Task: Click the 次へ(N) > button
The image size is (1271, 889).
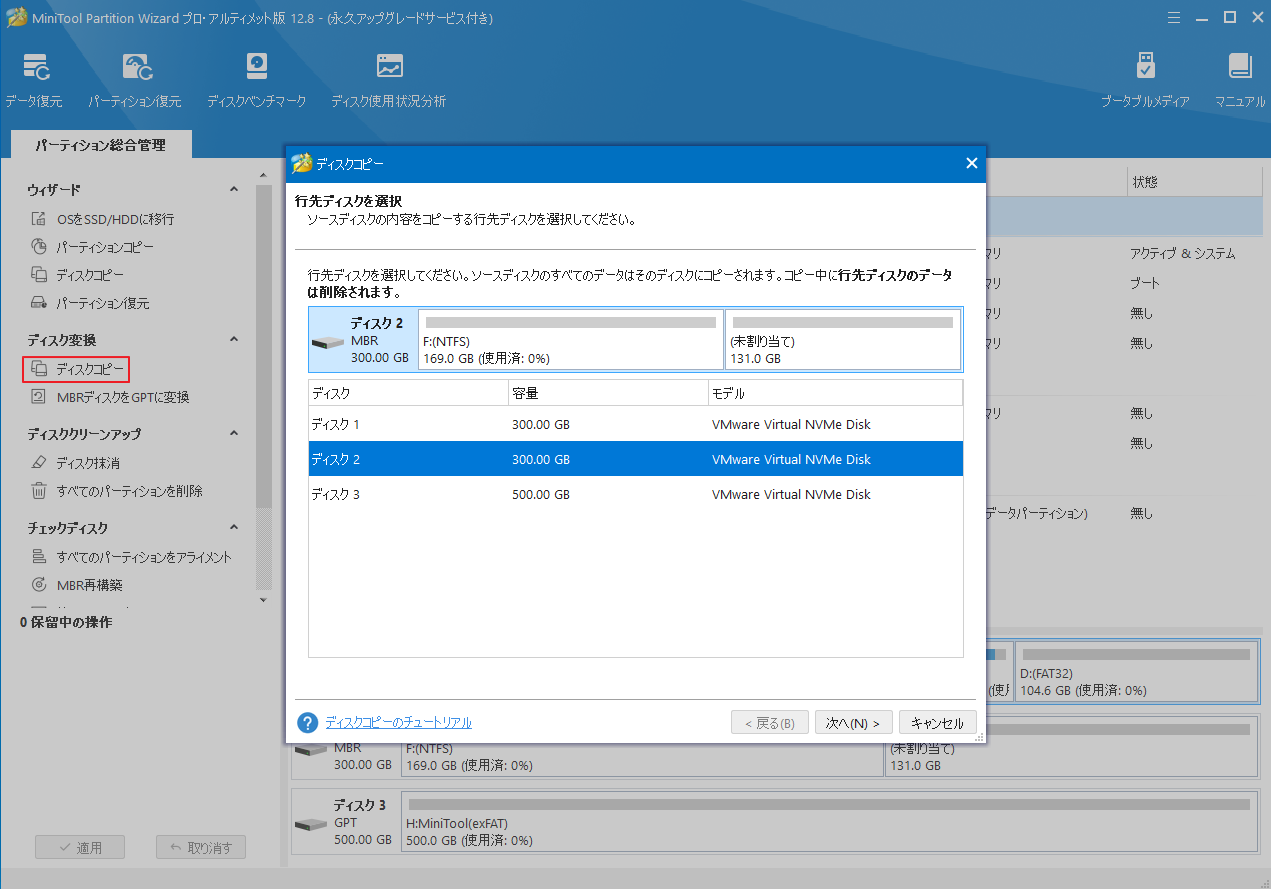Action: (853, 723)
